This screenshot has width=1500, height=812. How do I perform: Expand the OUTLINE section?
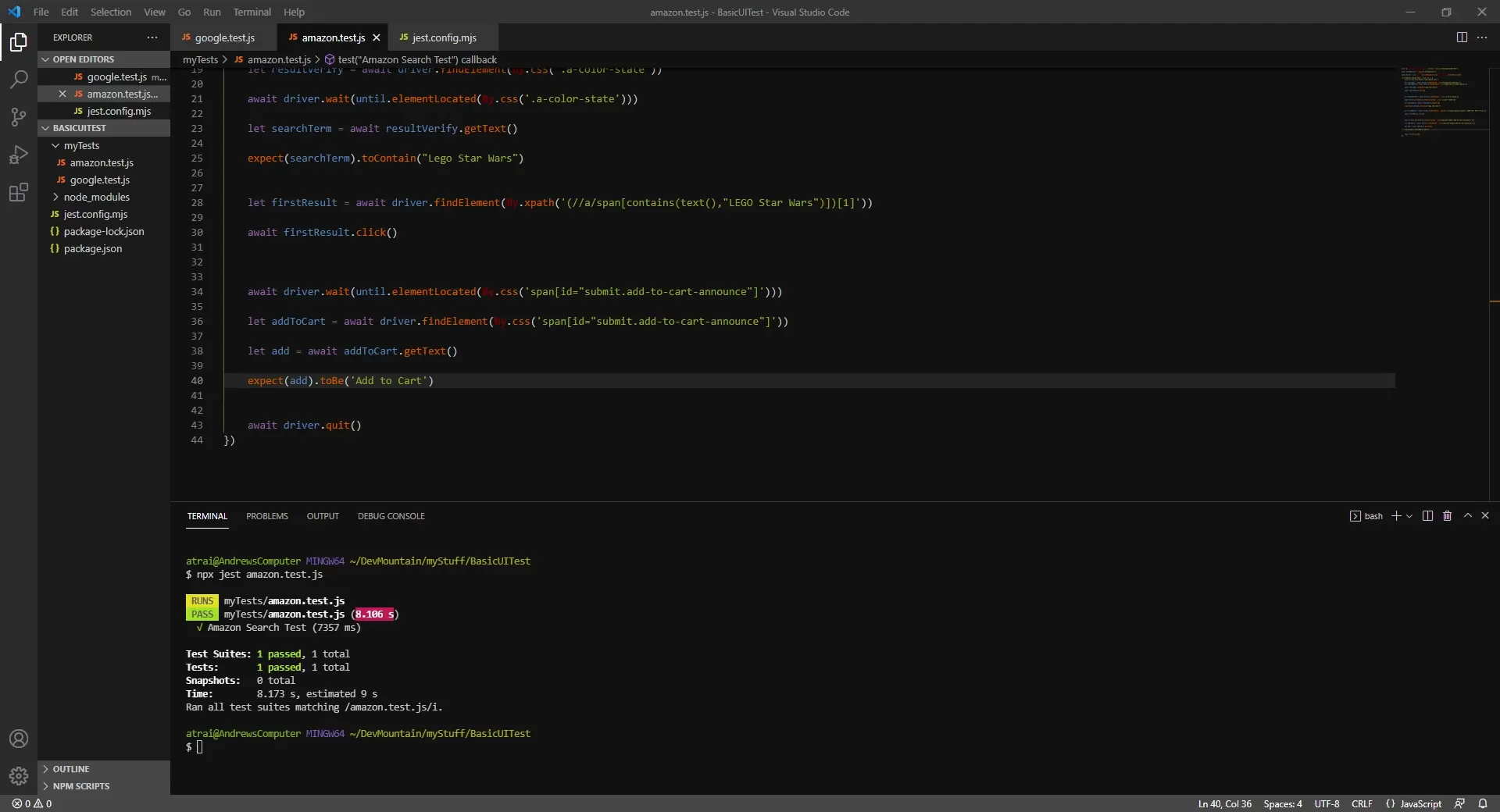pyautogui.click(x=103, y=769)
